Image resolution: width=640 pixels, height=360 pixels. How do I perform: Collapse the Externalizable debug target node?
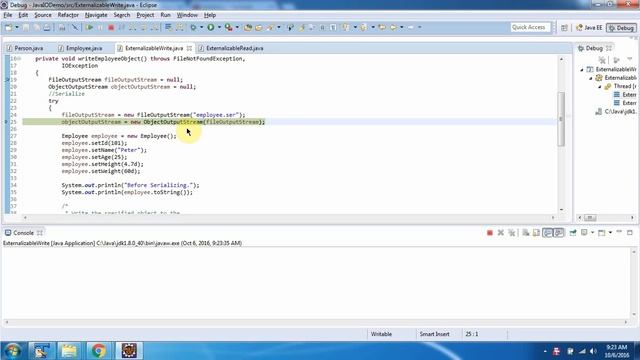click(x=591, y=78)
